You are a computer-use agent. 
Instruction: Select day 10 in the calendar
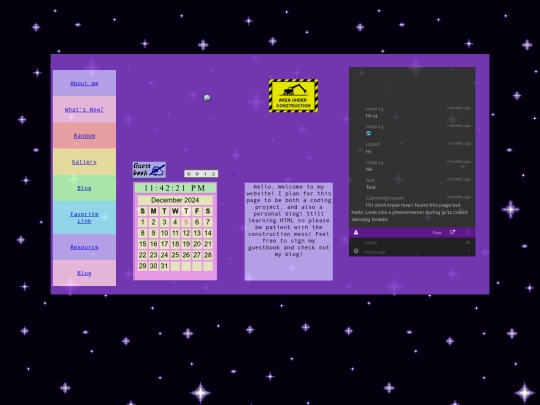164,233
